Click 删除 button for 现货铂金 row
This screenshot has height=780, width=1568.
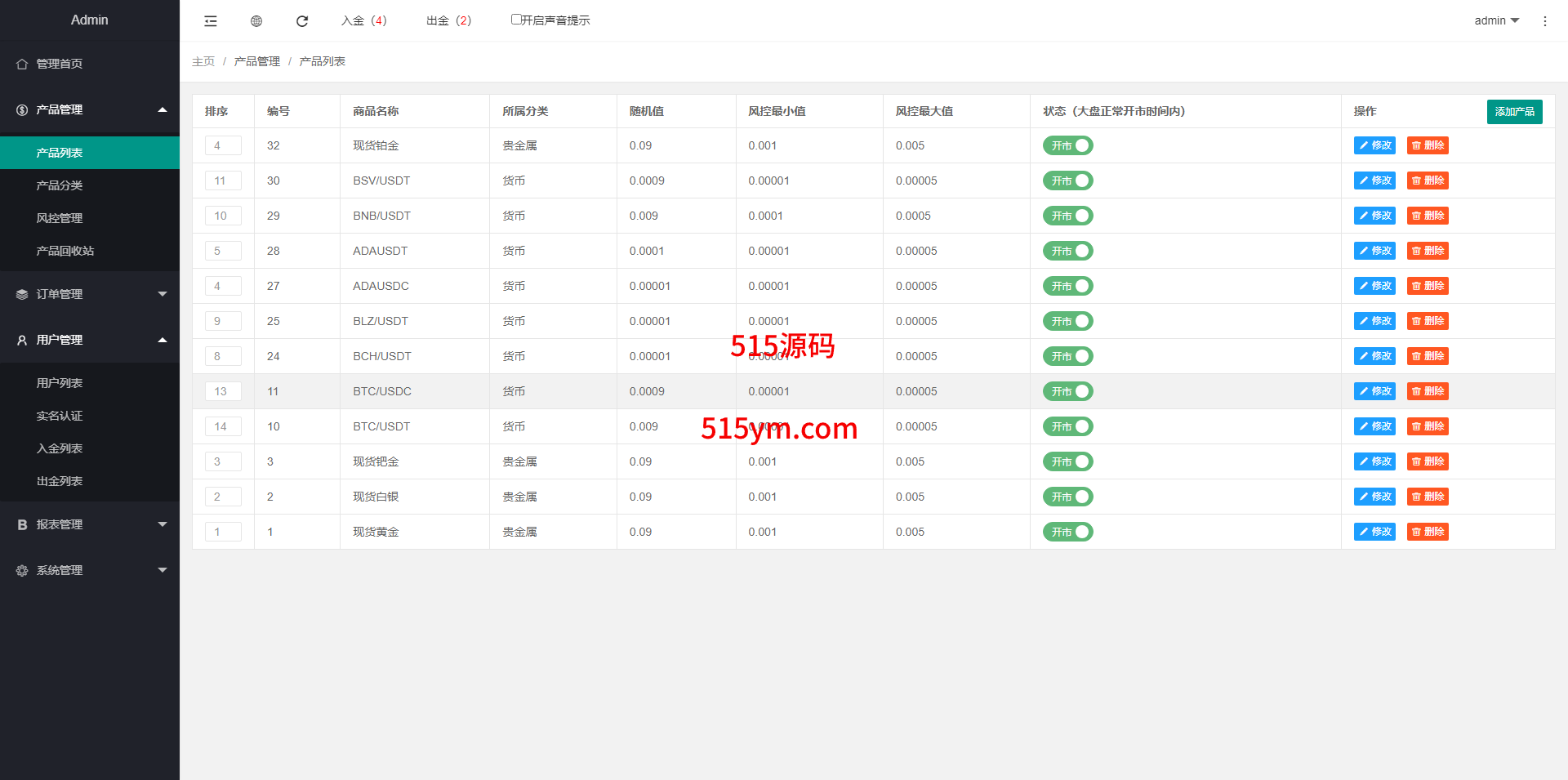pyautogui.click(x=1428, y=145)
